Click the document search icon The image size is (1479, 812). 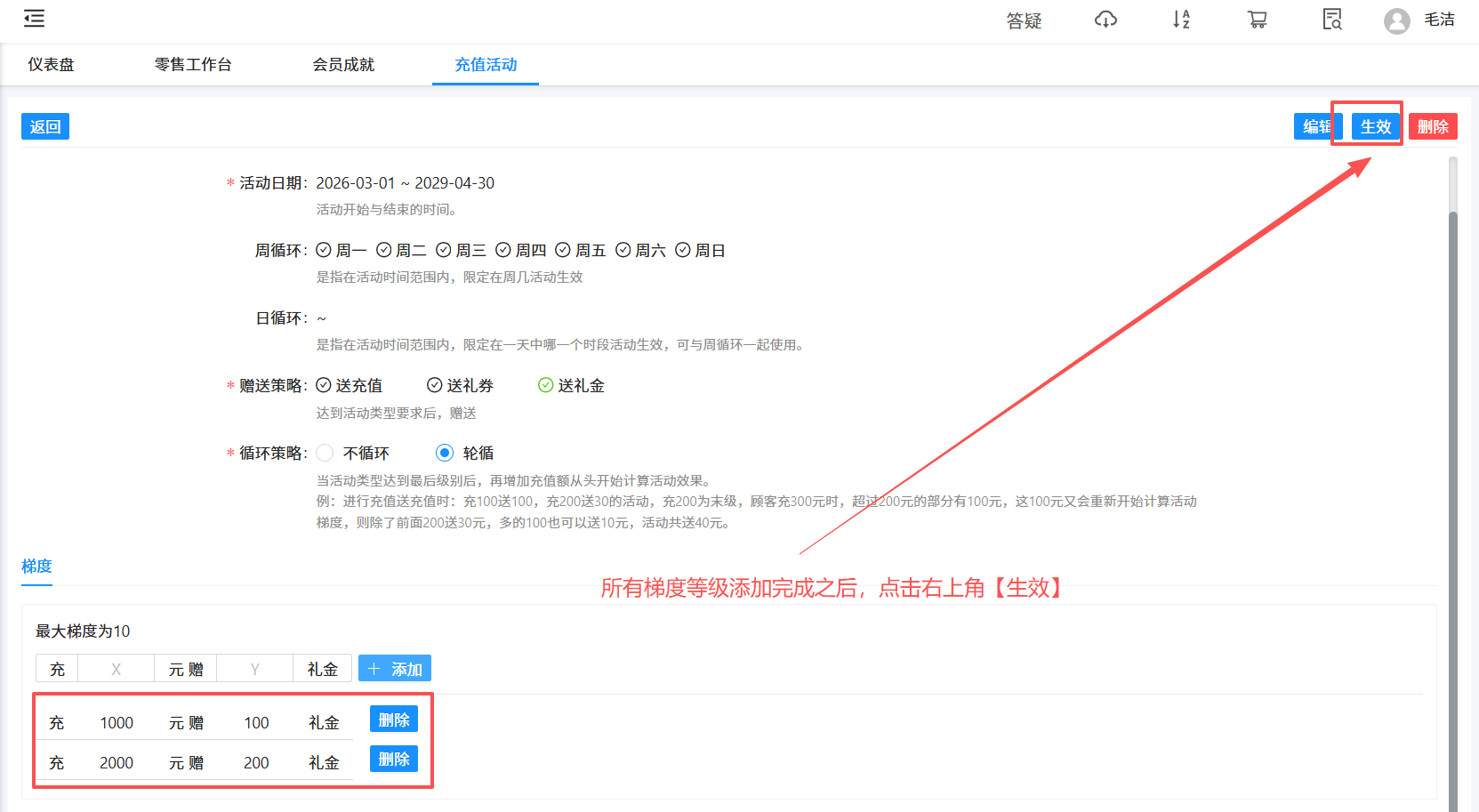pos(1331,20)
